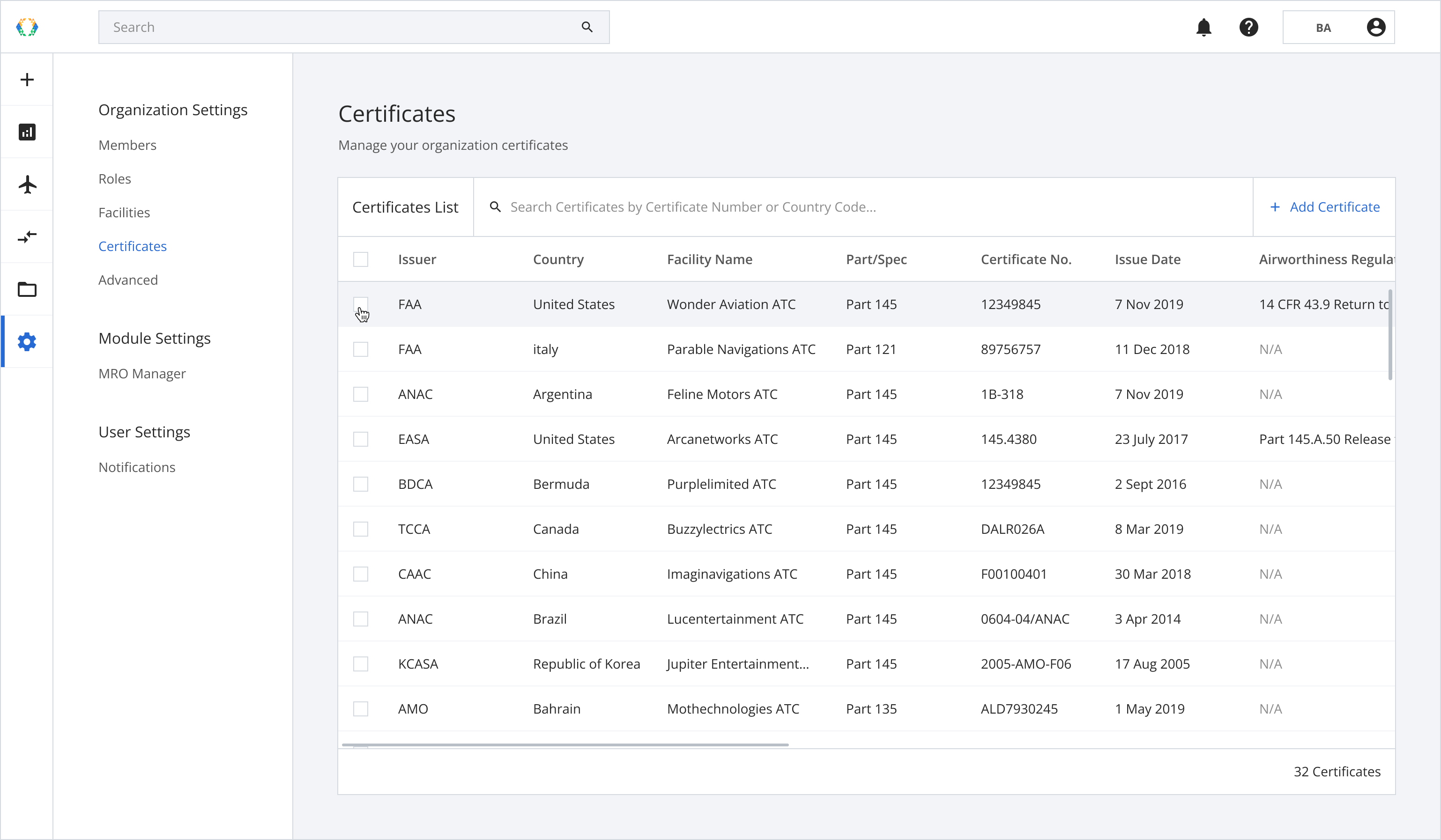
Task: Click the Bermuda country cell
Action: 561,484
